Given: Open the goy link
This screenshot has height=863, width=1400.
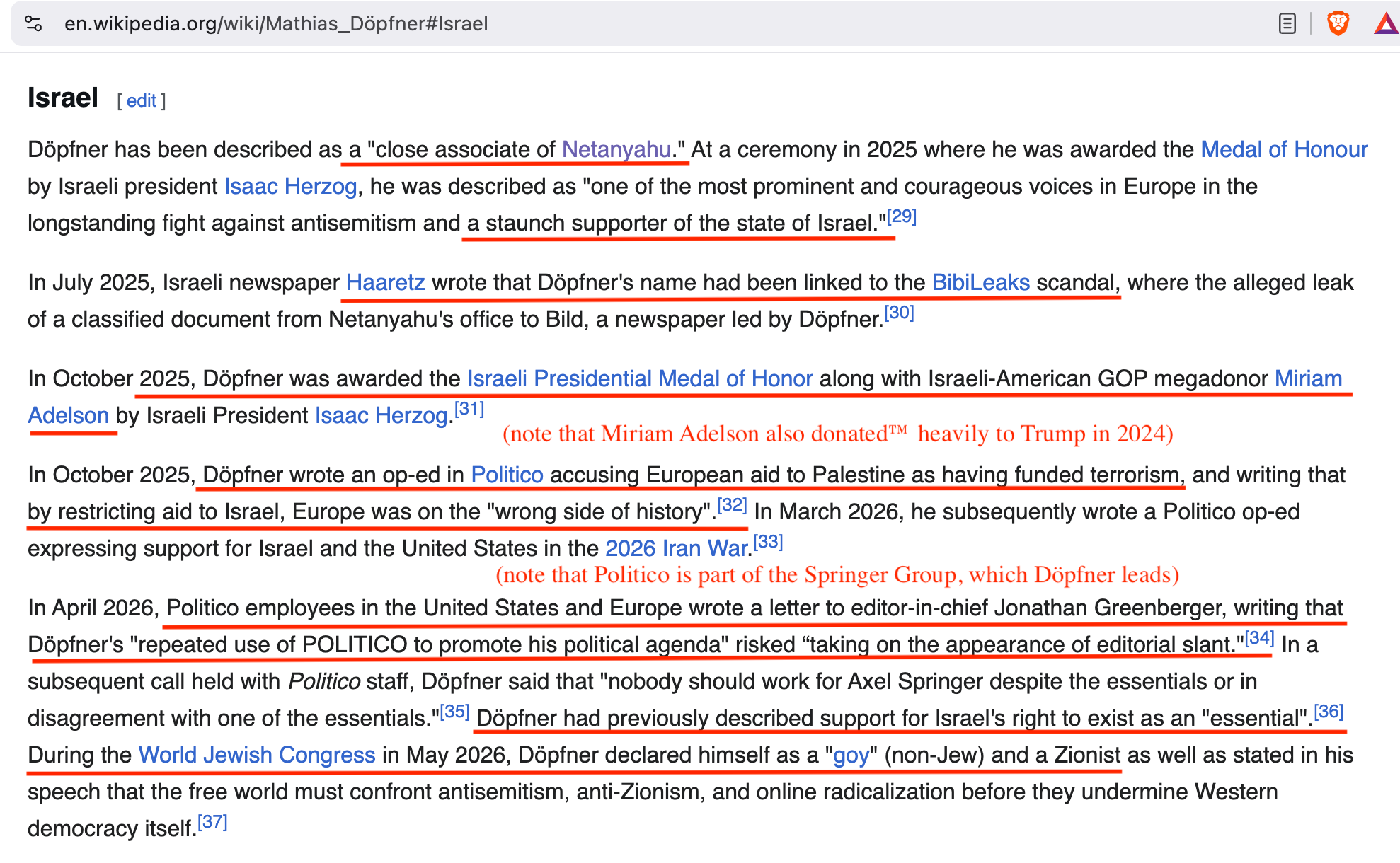Looking at the screenshot, I should pyautogui.click(x=851, y=755).
